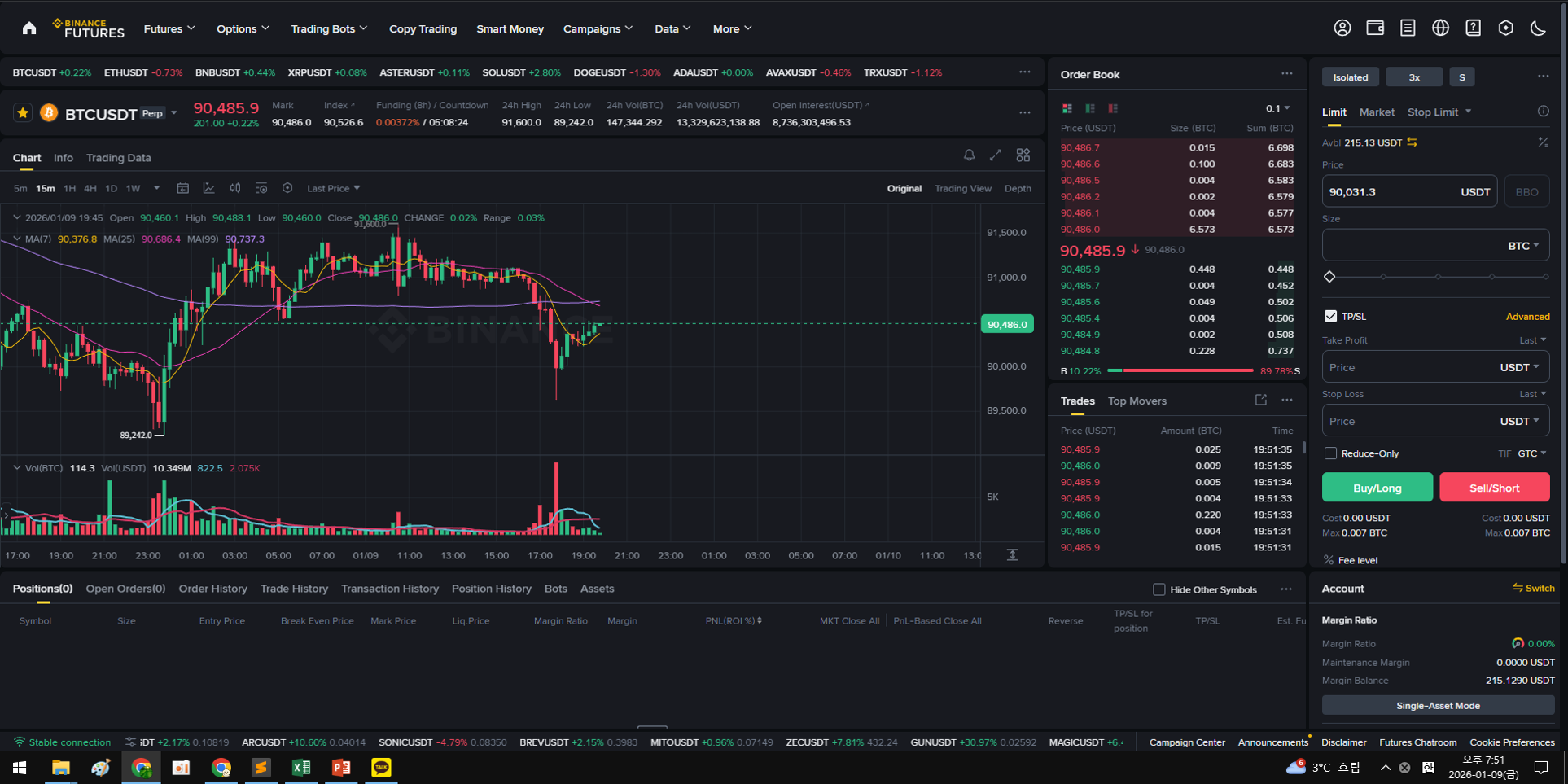Open the Trading Bots menu dropdown
The image size is (1568, 784).
tap(329, 28)
